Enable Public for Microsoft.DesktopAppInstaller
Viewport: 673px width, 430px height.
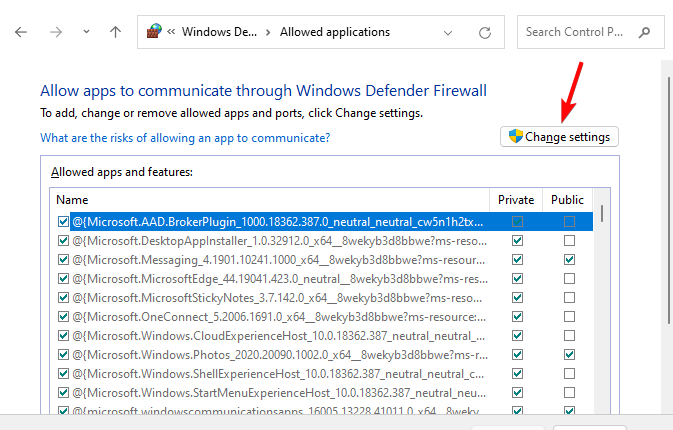pyautogui.click(x=568, y=241)
